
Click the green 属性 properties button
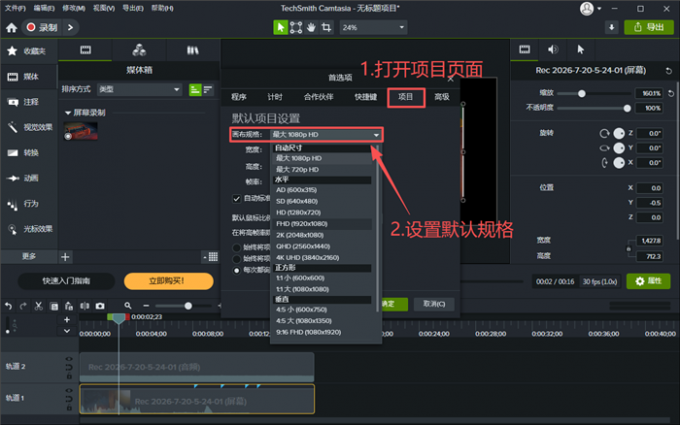(648, 281)
